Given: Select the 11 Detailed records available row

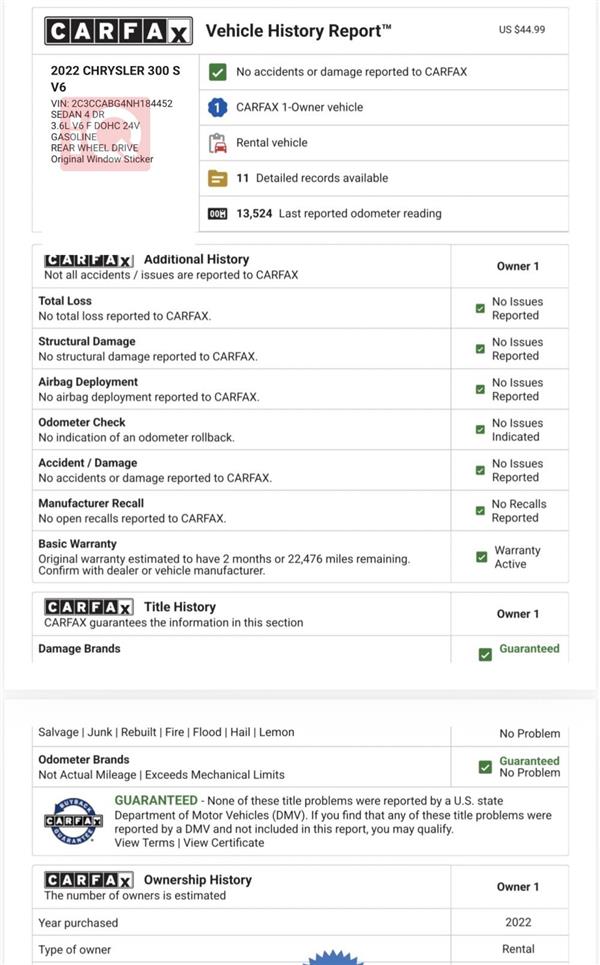Looking at the screenshot, I should (384, 178).
